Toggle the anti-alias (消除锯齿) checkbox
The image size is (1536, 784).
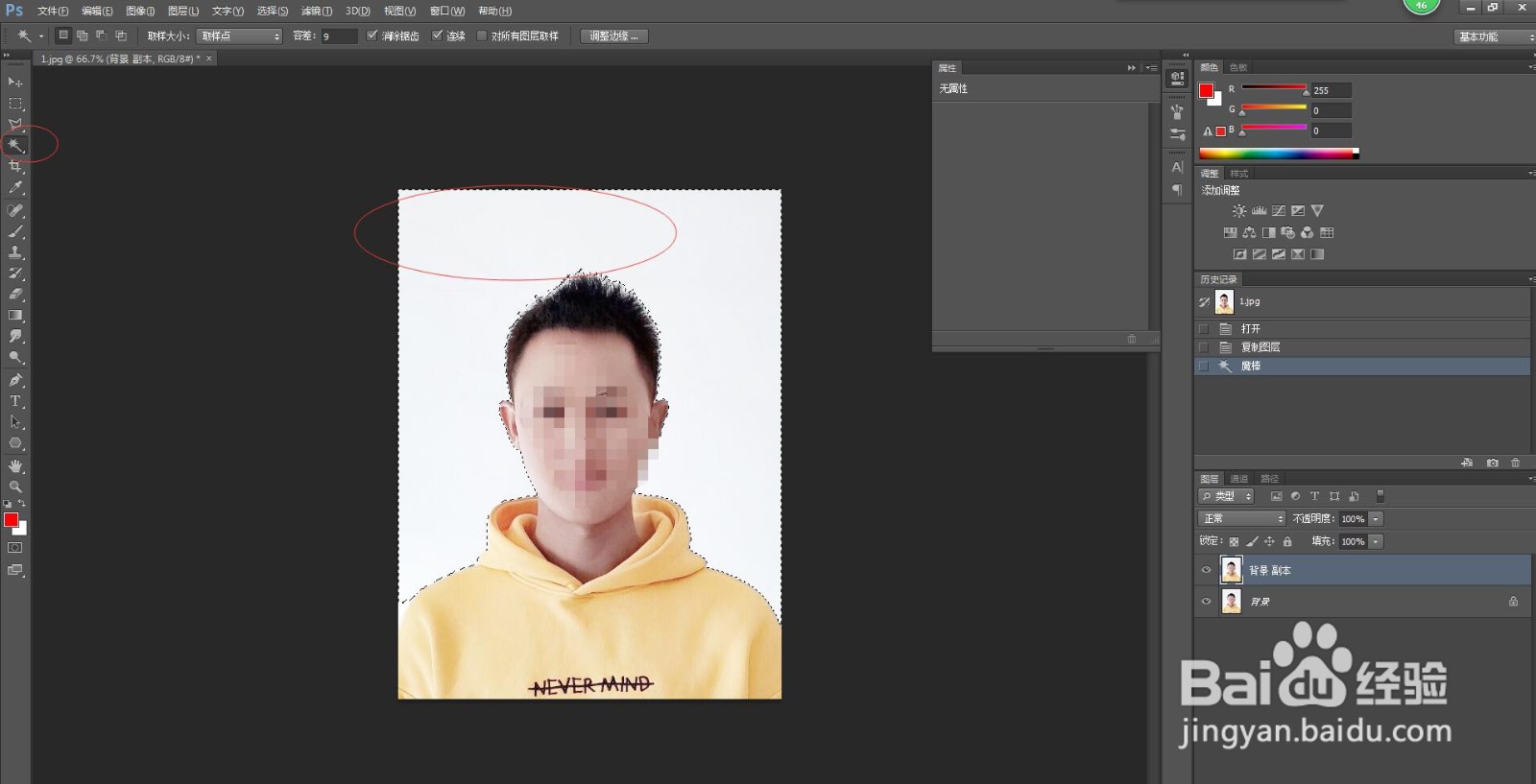tap(372, 36)
